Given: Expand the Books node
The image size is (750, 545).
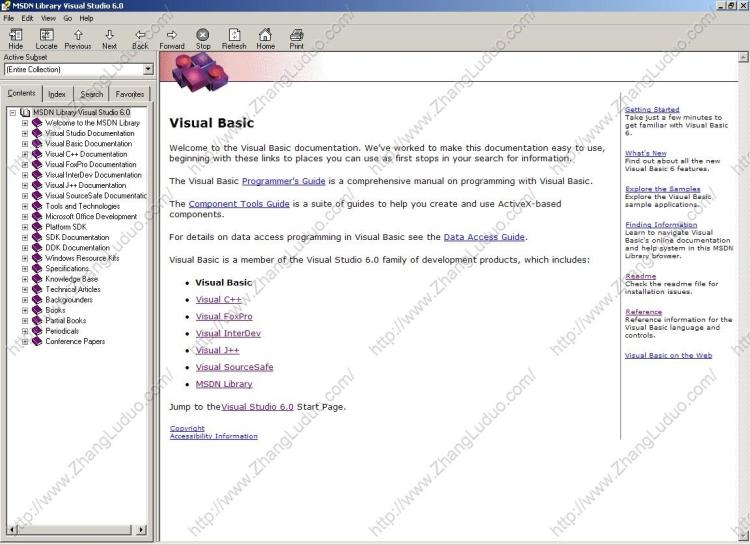Looking at the screenshot, I should [x=25, y=310].
